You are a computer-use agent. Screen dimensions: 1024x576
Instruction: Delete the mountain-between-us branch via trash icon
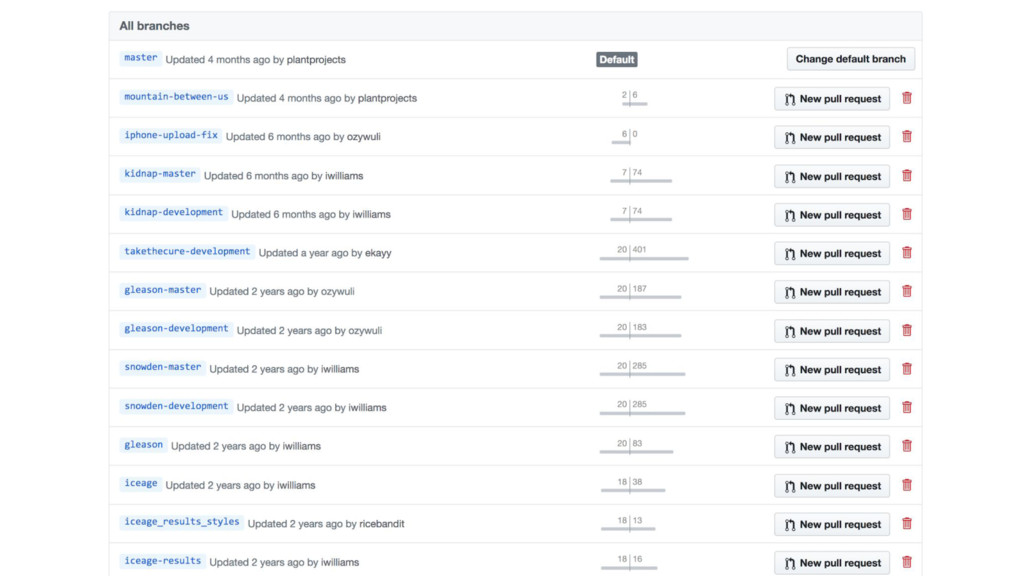906,98
